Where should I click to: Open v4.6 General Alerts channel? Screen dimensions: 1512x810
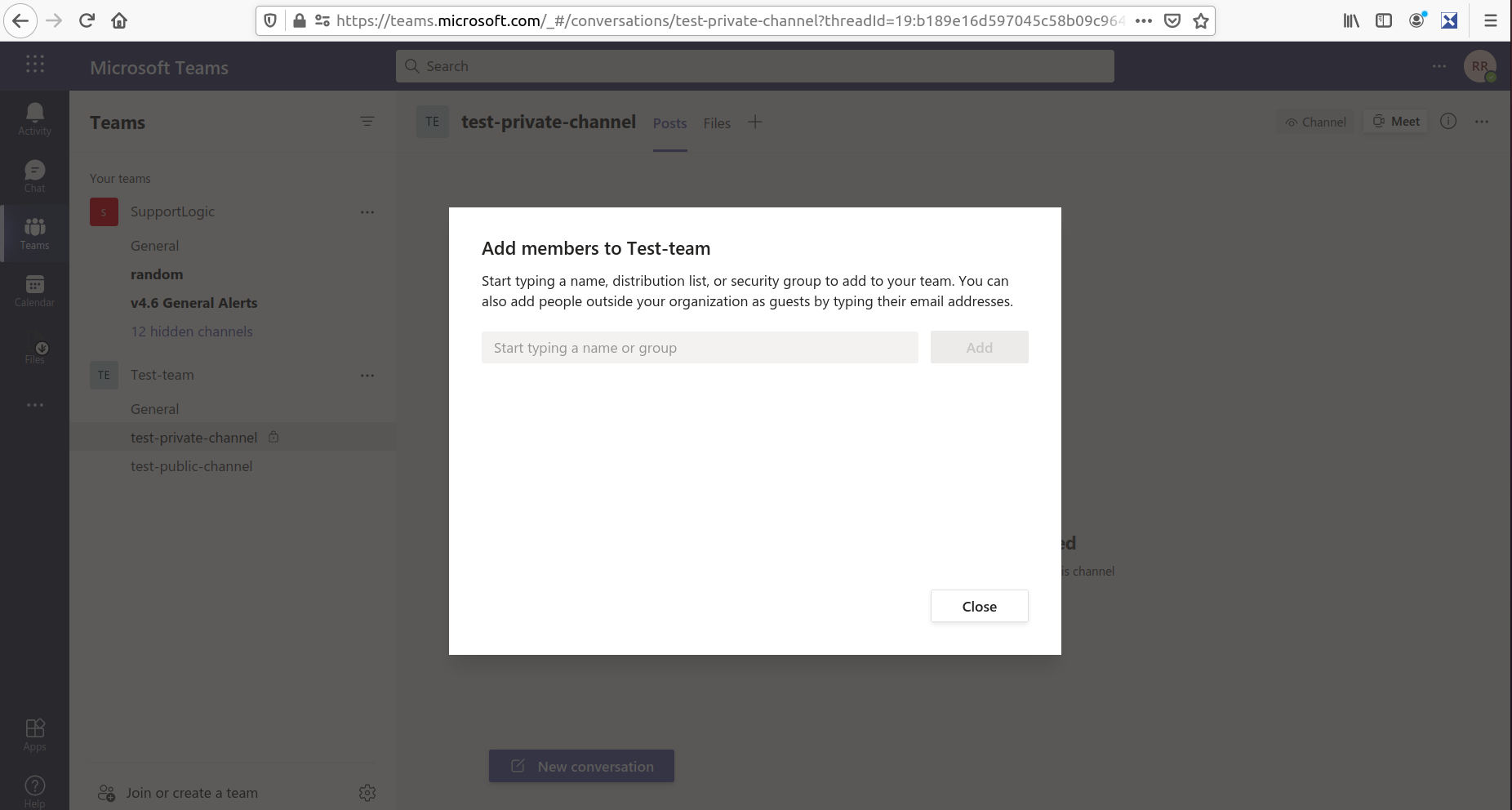pyautogui.click(x=193, y=303)
